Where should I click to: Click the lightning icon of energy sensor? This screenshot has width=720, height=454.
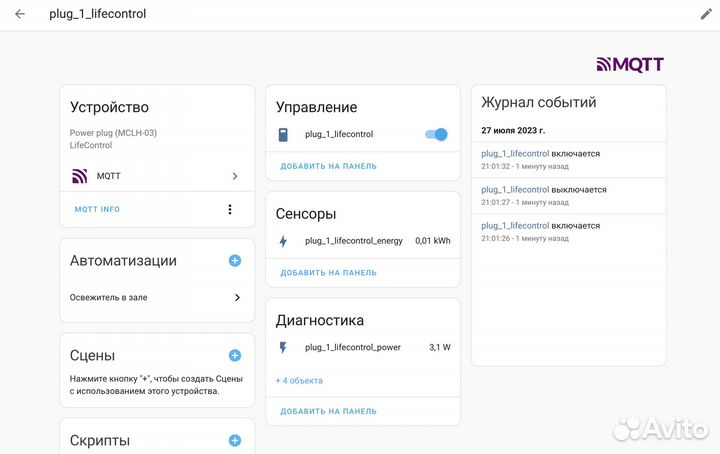(283, 241)
